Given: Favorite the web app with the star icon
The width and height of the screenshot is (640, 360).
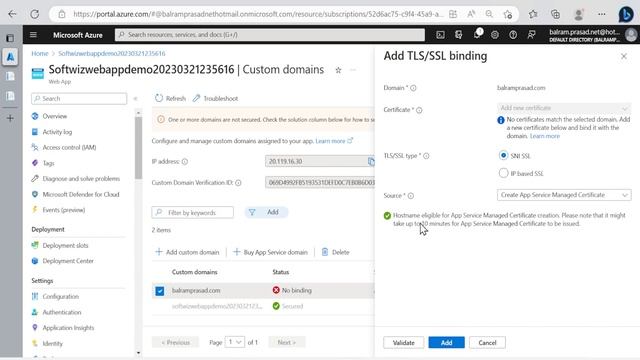Looking at the screenshot, I should tap(338, 70).
